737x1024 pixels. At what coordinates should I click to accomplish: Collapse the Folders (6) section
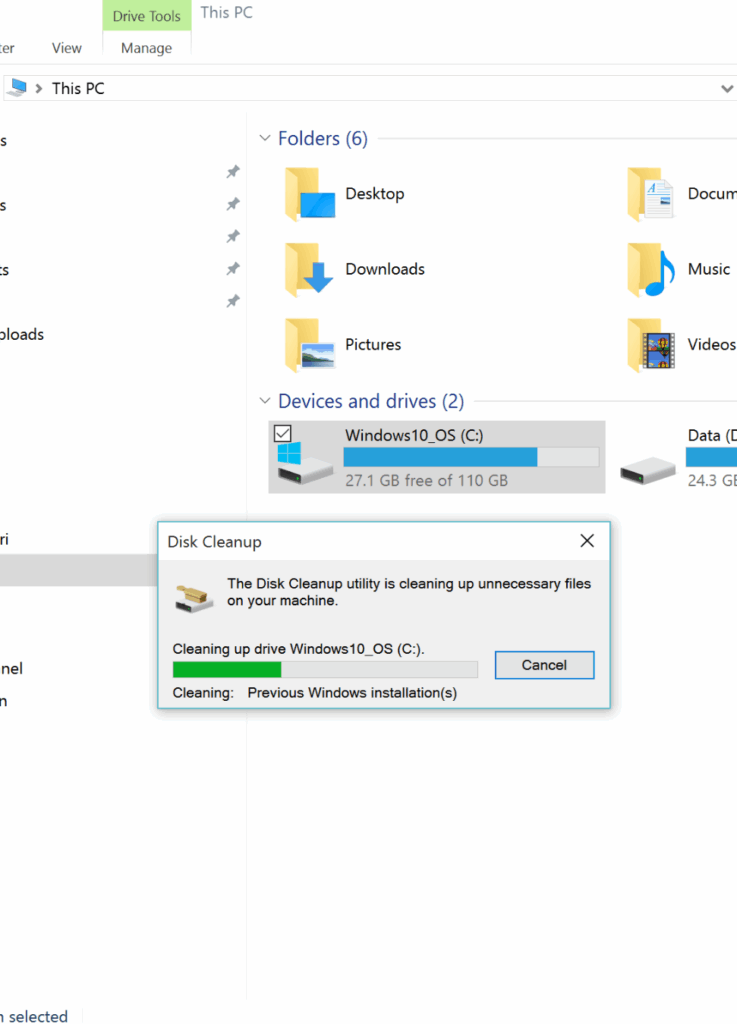pos(264,138)
